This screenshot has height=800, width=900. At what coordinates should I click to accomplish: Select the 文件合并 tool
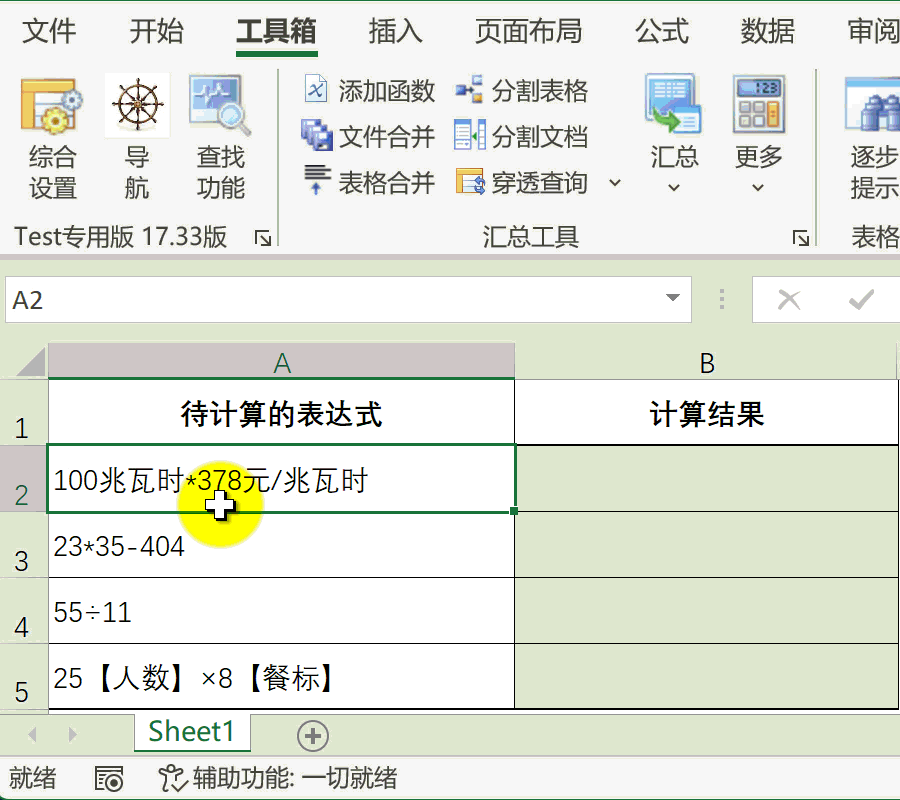click(370, 136)
